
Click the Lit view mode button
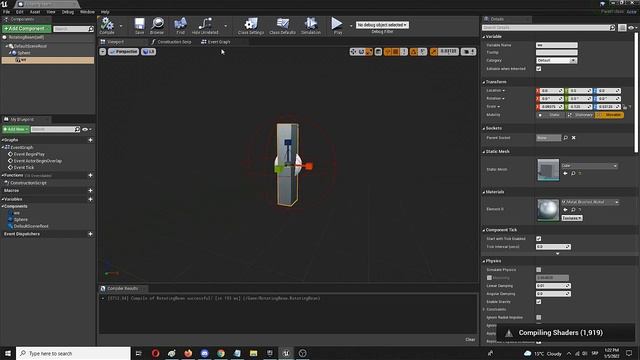pyautogui.click(x=149, y=52)
